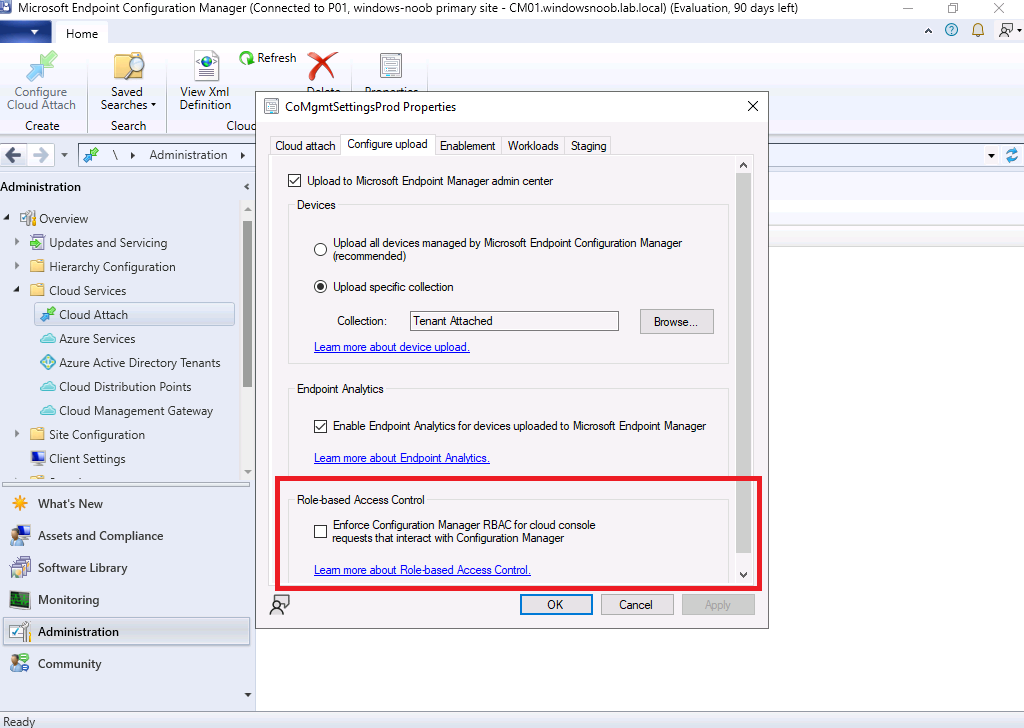Click the Browse... button
This screenshot has width=1024, height=728.
(x=676, y=322)
